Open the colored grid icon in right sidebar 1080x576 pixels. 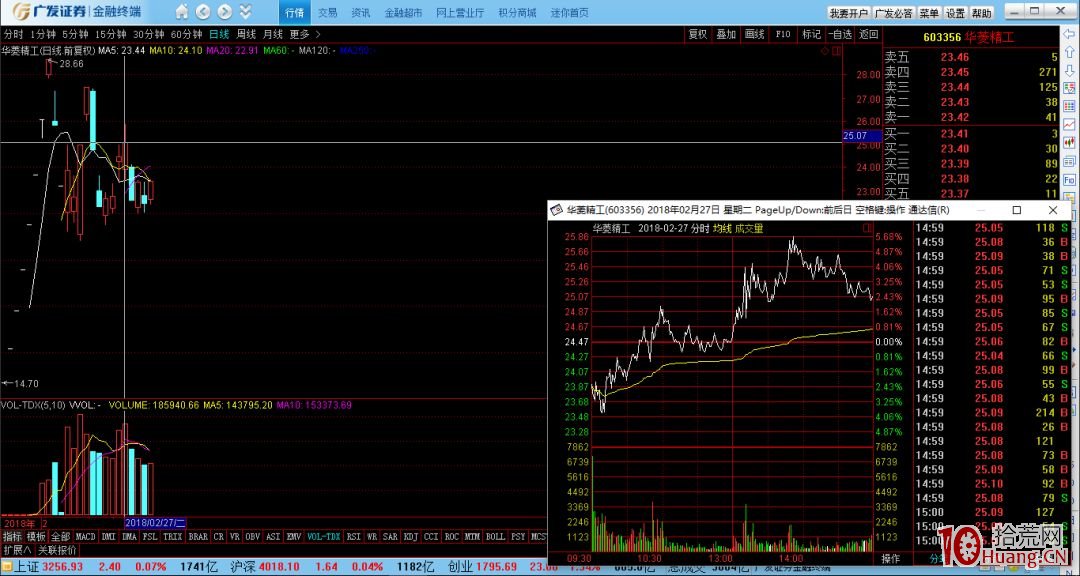(1069, 106)
